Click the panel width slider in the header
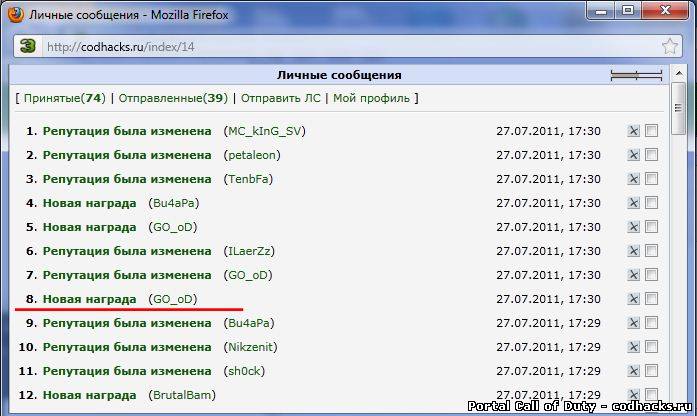Screen dimensions: 697x416 pyautogui.click(x=636, y=75)
